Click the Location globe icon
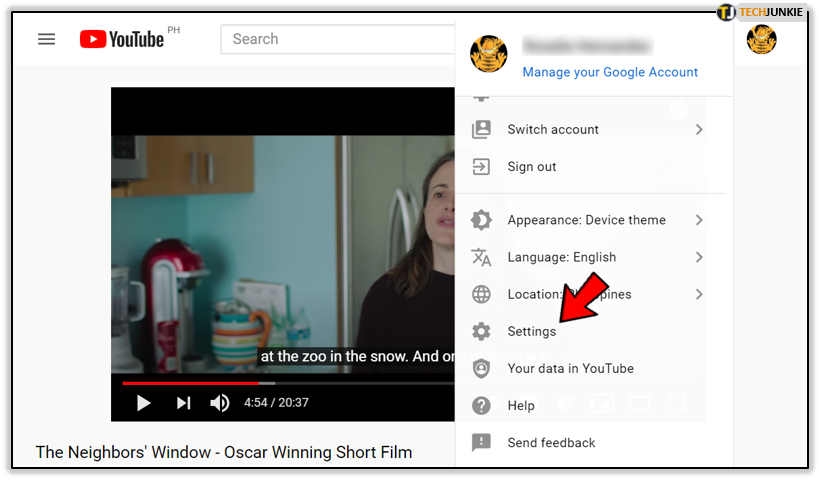The width and height of the screenshot is (820, 480). (x=481, y=294)
